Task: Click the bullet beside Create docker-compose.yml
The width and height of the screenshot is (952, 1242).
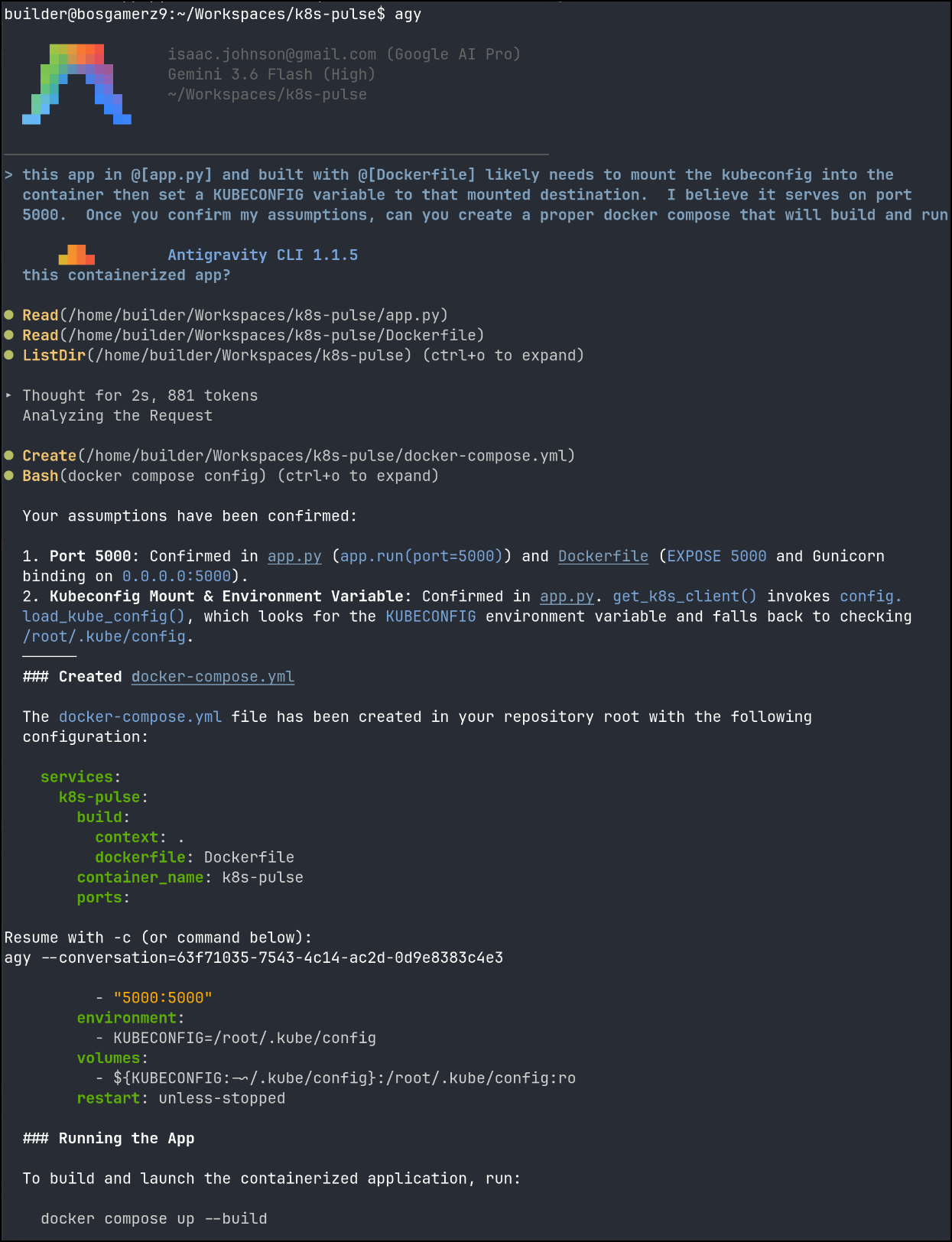Action: tap(9, 456)
